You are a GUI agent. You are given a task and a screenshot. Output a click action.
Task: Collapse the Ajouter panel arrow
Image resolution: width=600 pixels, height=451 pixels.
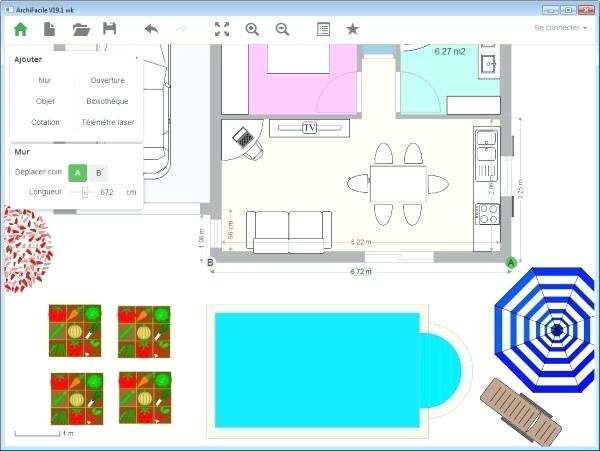(x=136, y=59)
